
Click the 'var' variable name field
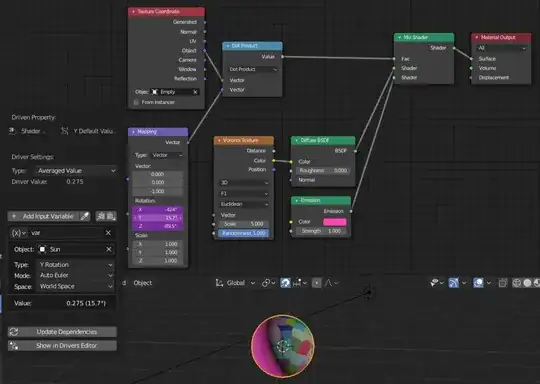tap(66, 233)
